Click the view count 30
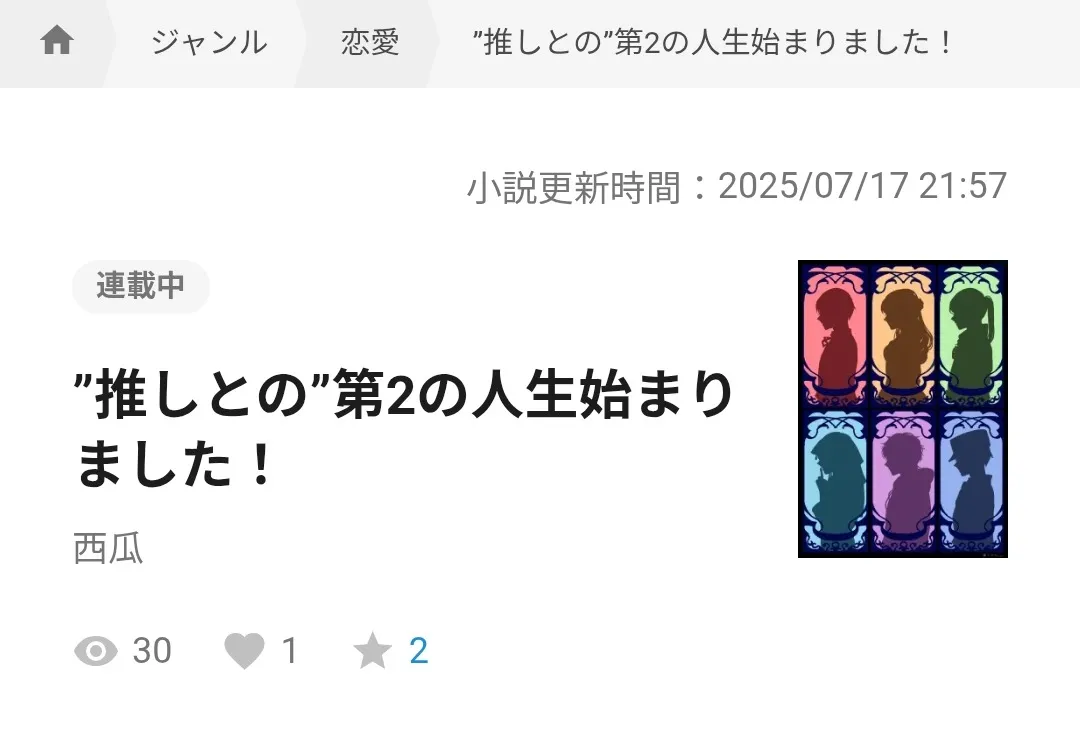The image size is (1080, 739). [152, 651]
